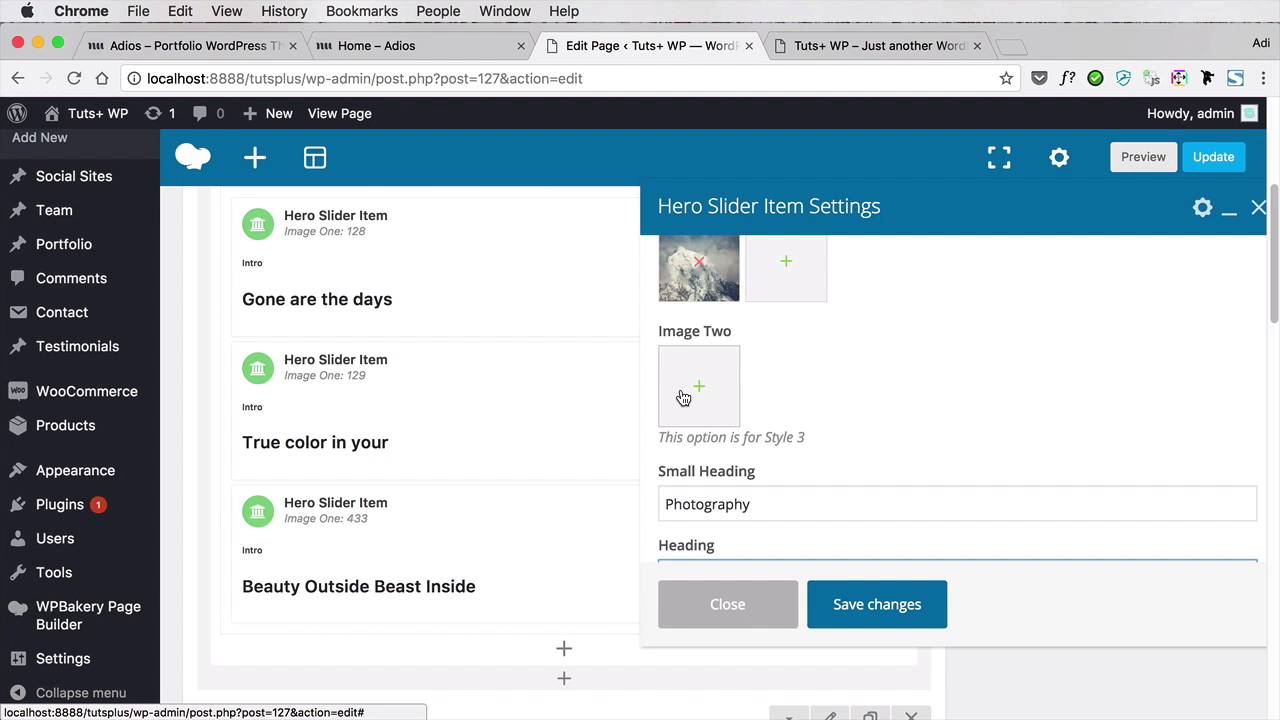Open the templates grid icon in builder toolbar
The height and width of the screenshot is (720, 1280).
pyautogui.click(x=315, y=157)
